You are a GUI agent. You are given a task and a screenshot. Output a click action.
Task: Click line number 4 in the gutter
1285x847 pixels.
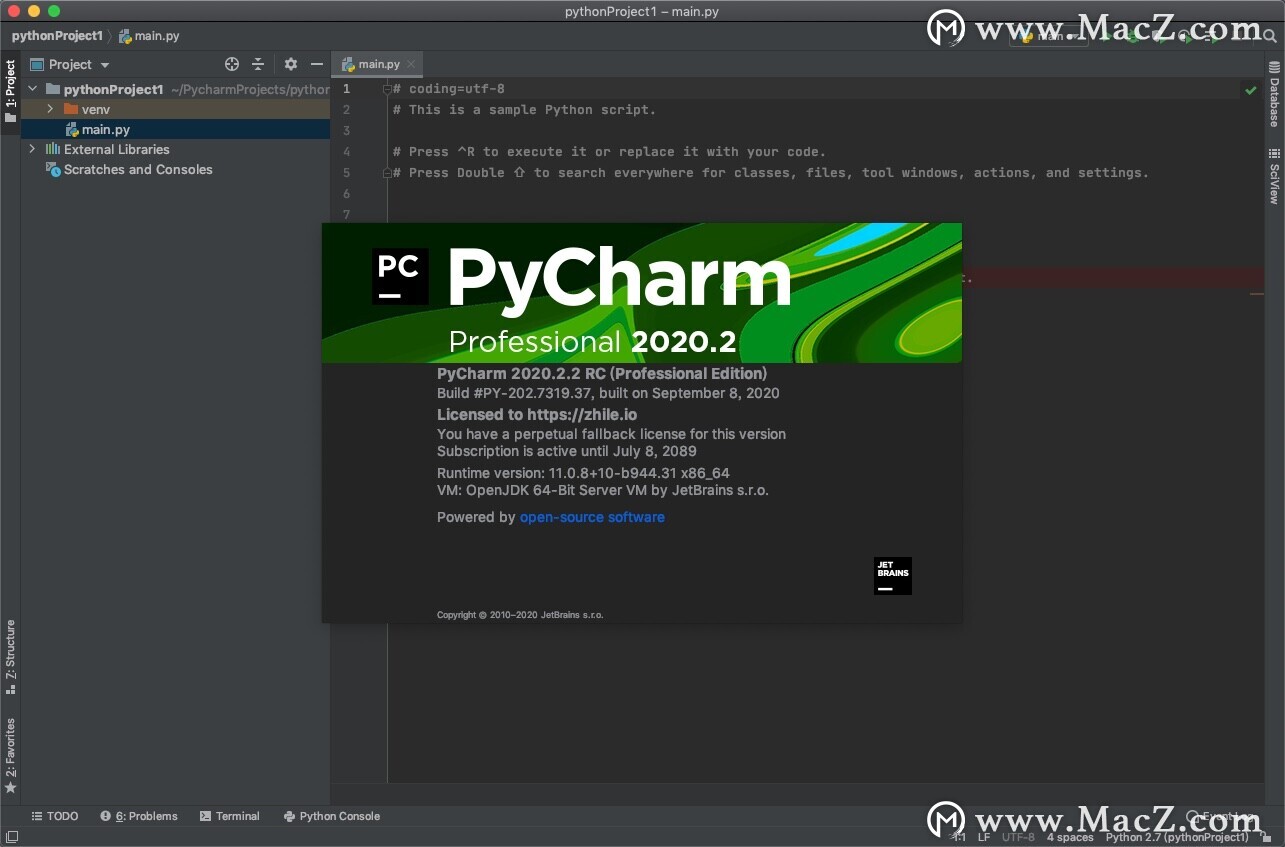[346, 152]
